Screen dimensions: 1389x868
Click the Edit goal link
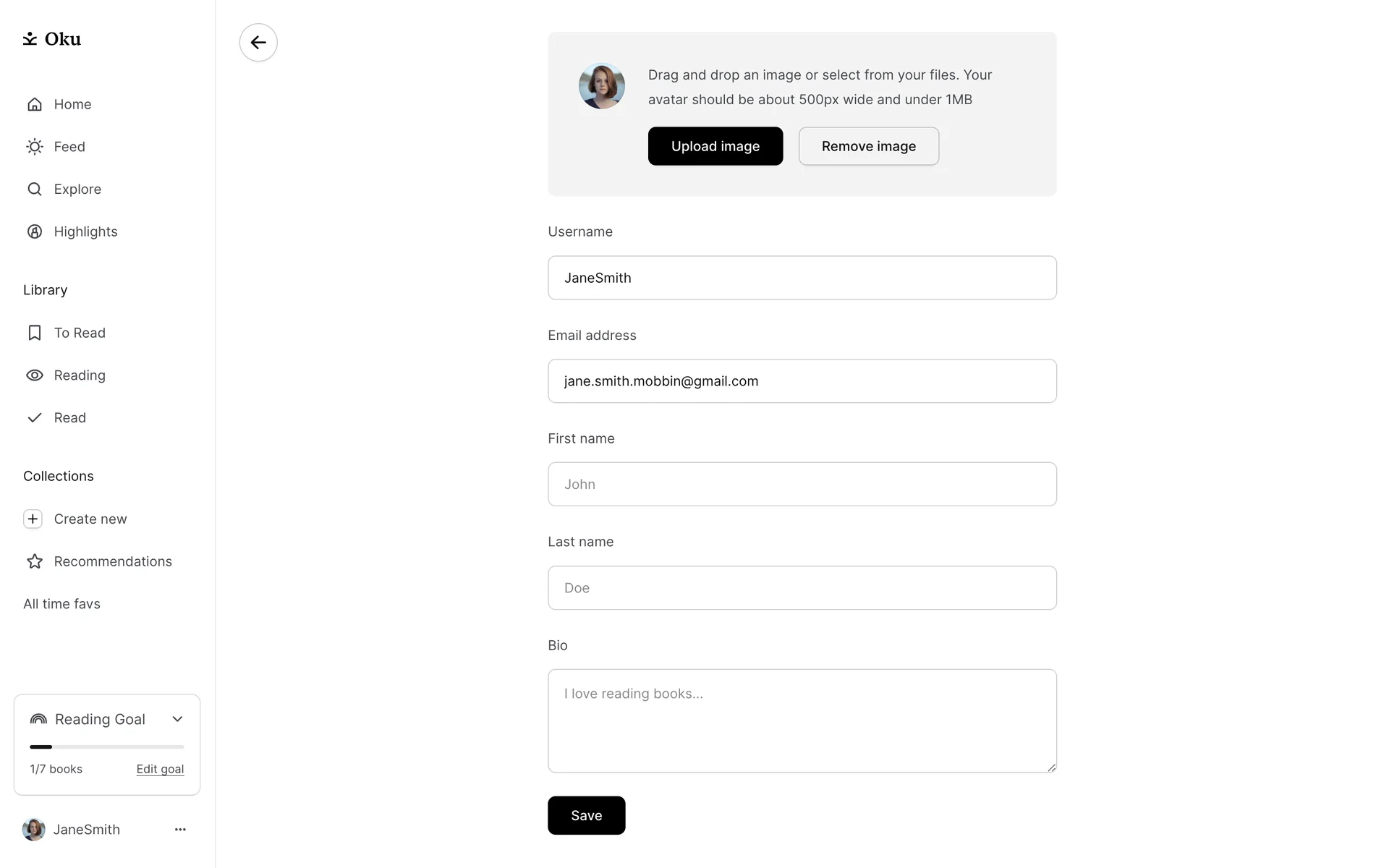(x=160, y=769)
